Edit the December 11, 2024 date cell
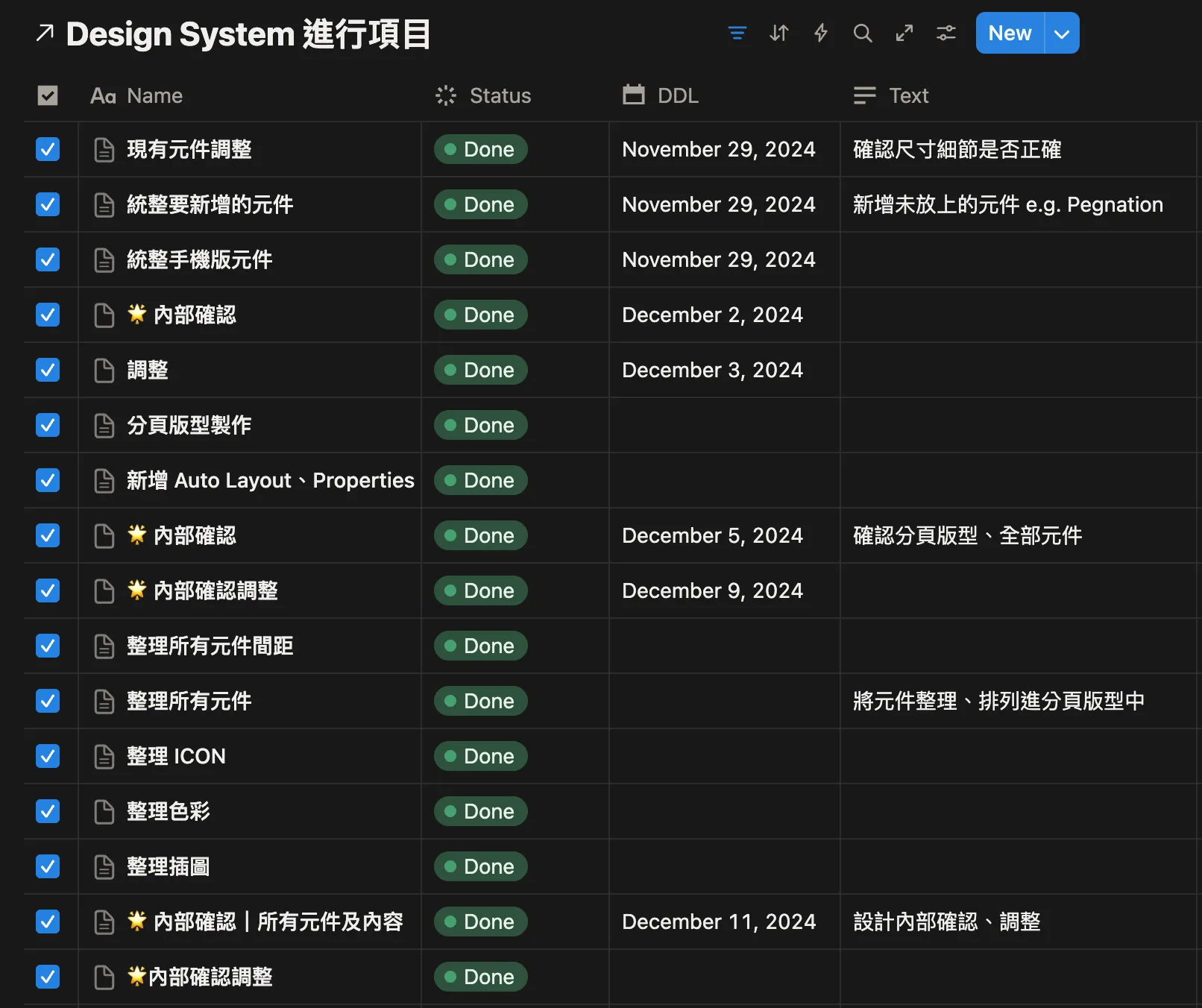Viewport: 1202px width, 1008px height. click(725, 922)
